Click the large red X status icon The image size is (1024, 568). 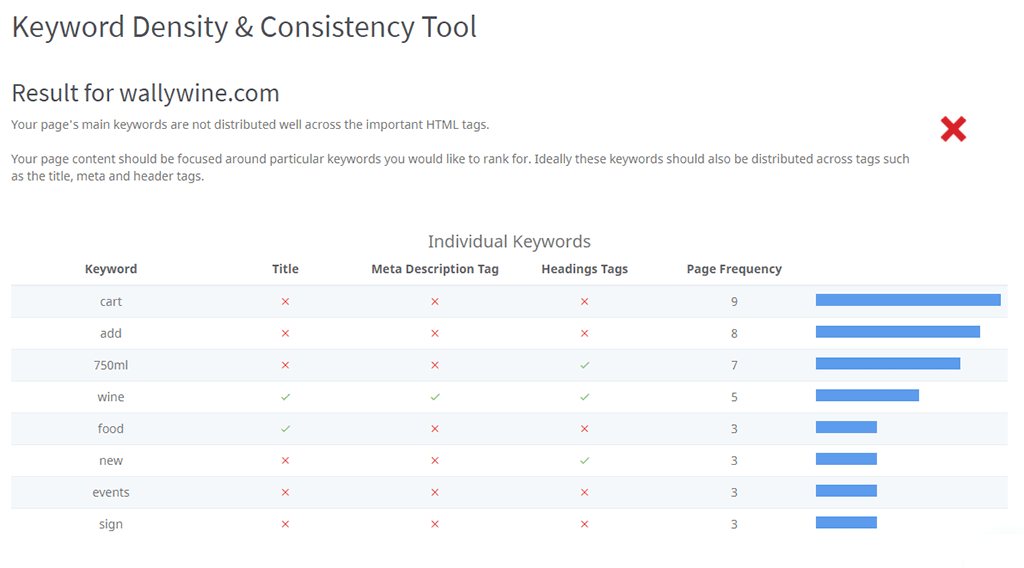pos(953,129)
